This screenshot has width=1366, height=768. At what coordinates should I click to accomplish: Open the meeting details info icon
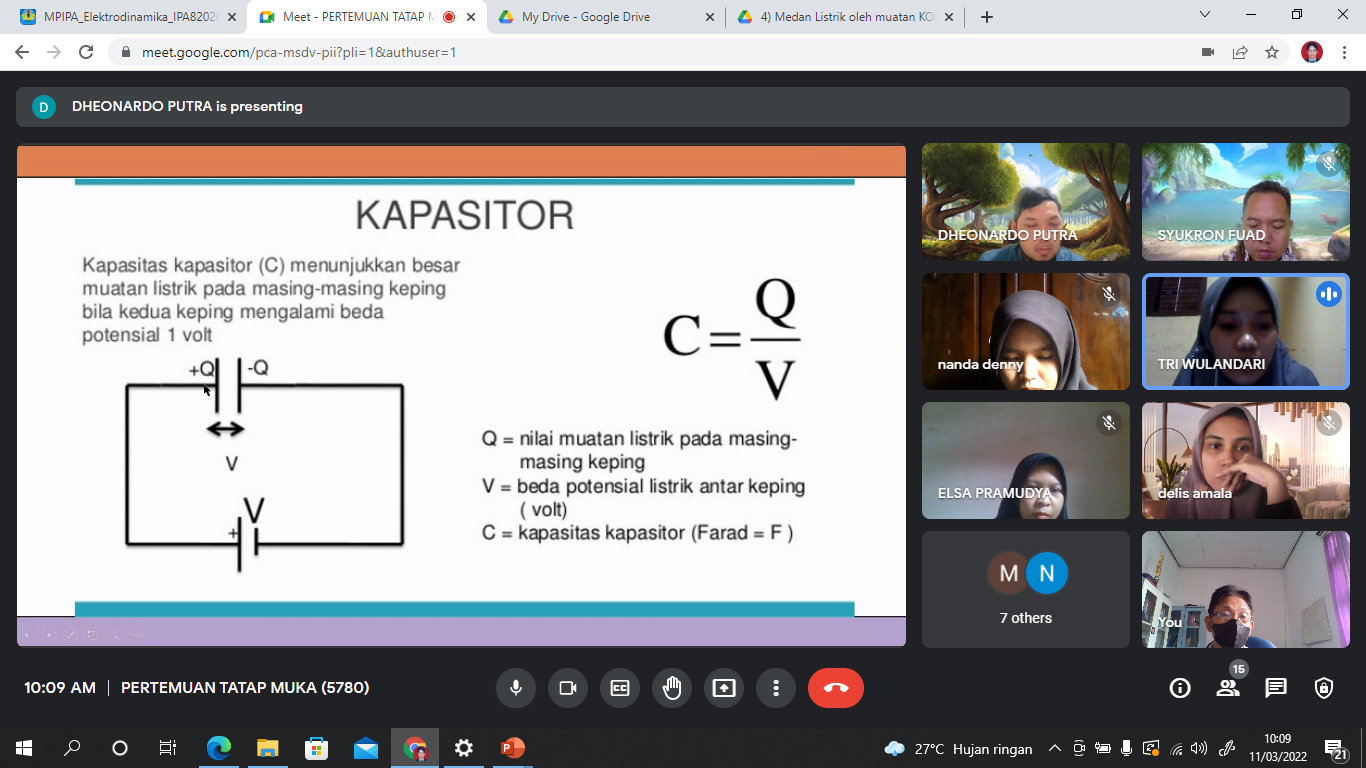click(x=1180, y=688)
